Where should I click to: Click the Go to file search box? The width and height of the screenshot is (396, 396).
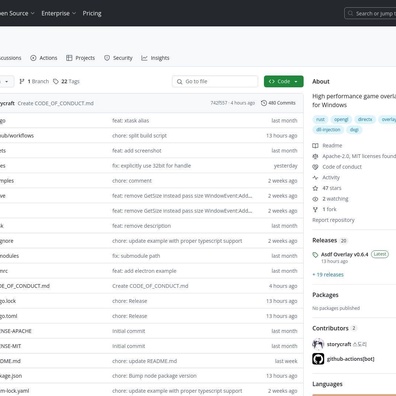tap(215, 81)
